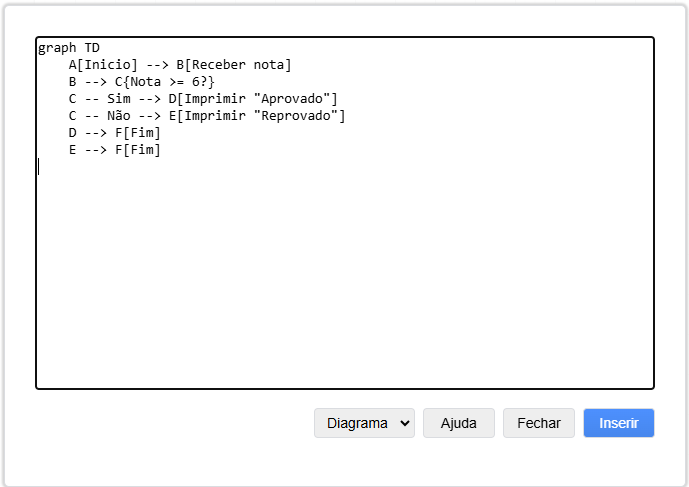This screenshot has height=487, width=689.
Task: Click the Ajuda button
Action: click(x=458, y=423)
